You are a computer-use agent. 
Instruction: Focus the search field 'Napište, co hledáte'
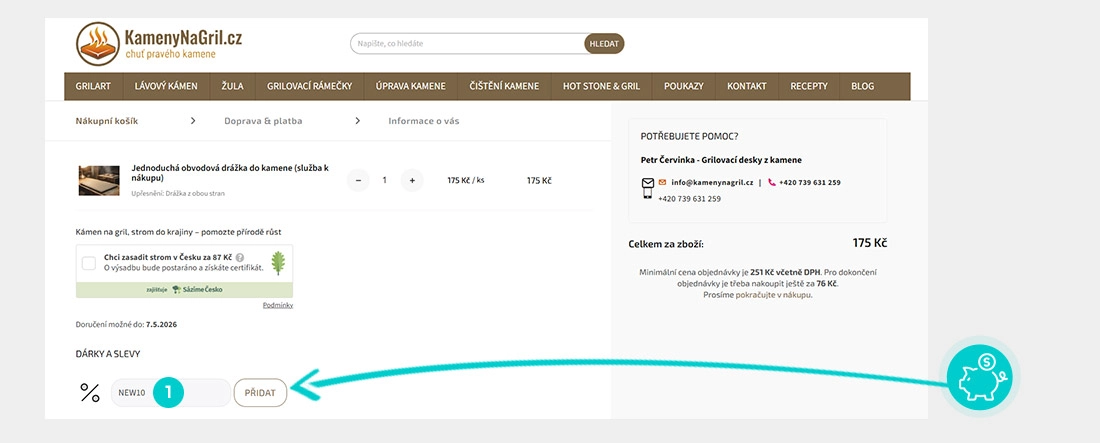(x=467, y=44)
